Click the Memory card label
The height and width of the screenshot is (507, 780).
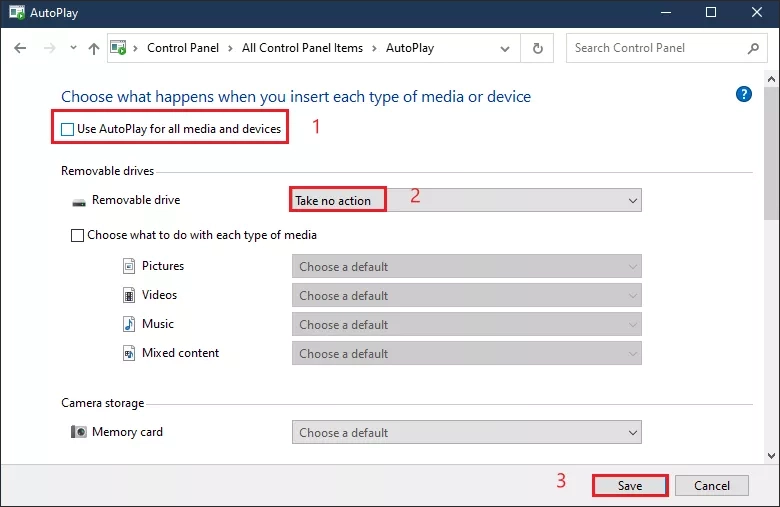[x=127, y=432]
